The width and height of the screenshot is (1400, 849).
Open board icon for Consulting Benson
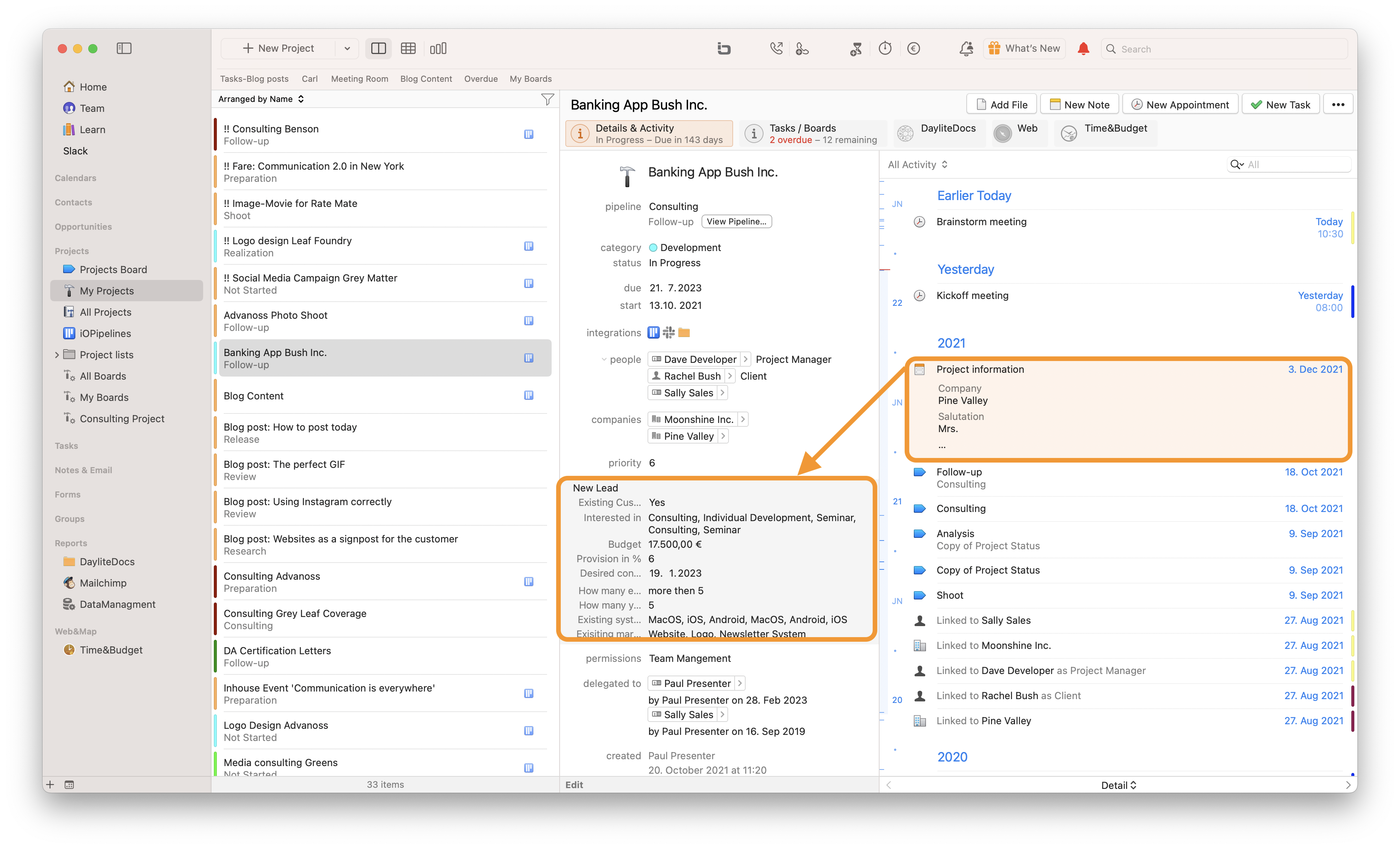528,134
